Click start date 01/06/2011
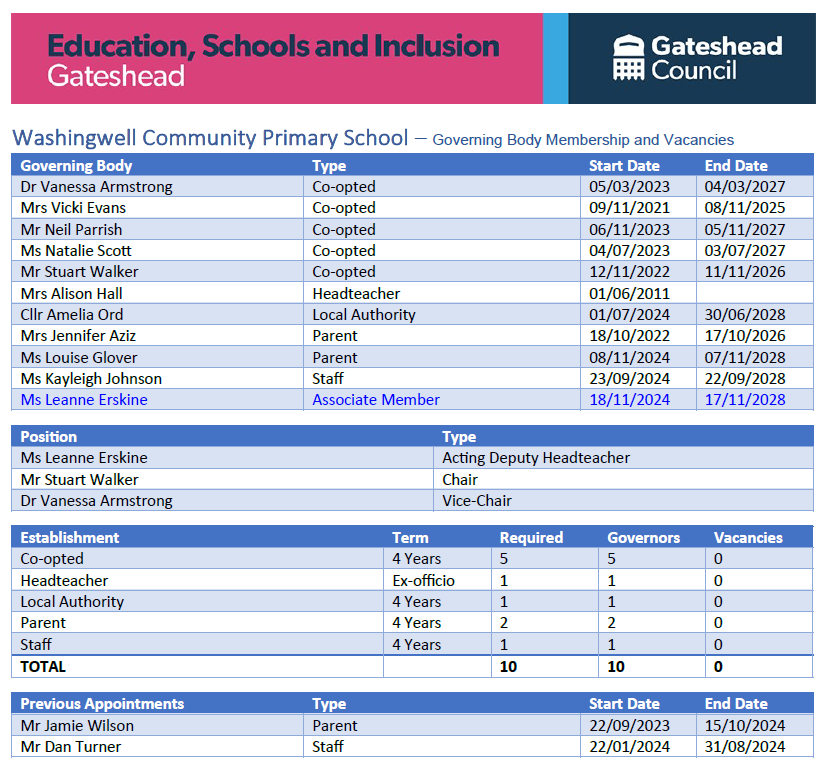 [629, 294]
